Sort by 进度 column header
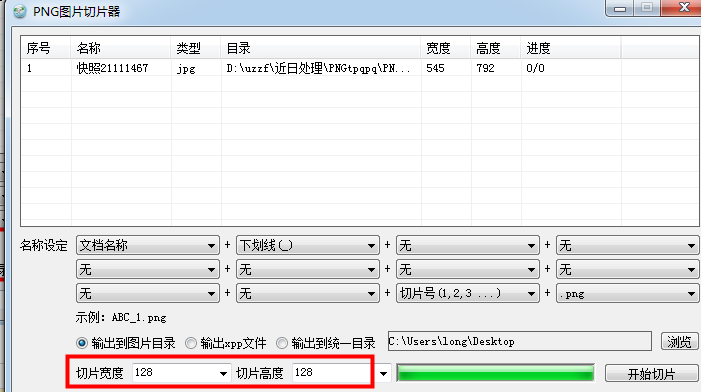Viewport: 701px width, 392px height. pos(571,48)
